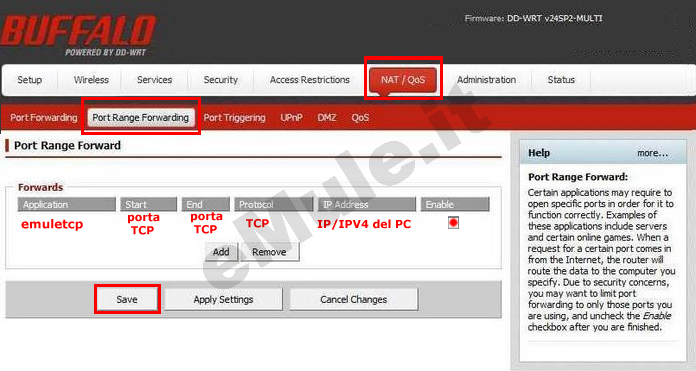Open Port Triggering subtab
696x371 pixels.
[234, 118]
